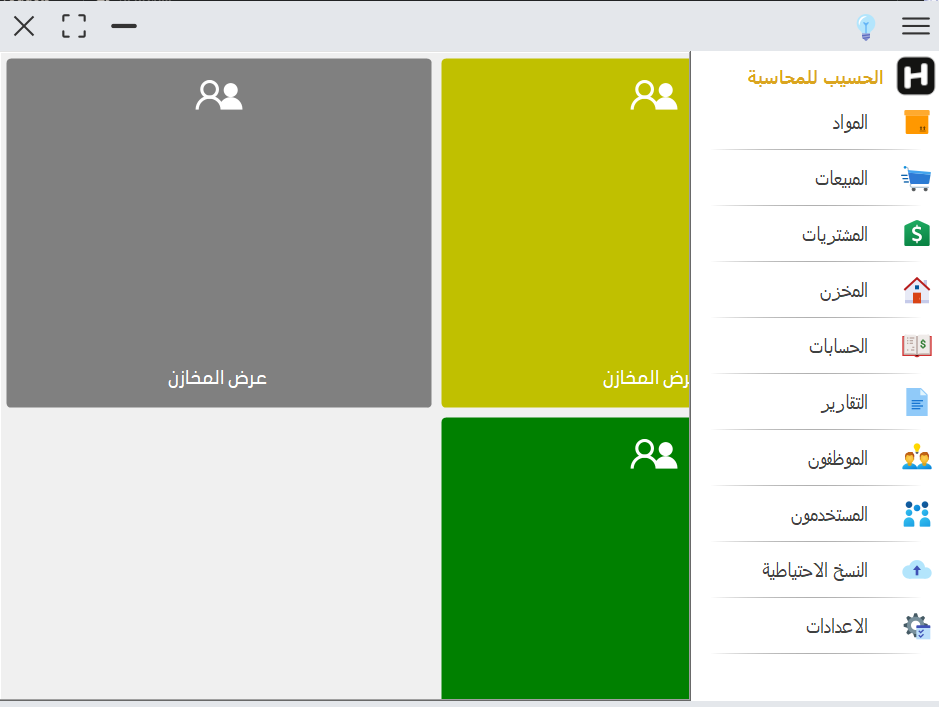Click the ledger book accounts icon
The image size is (939, 707).
tap(916, 346)
